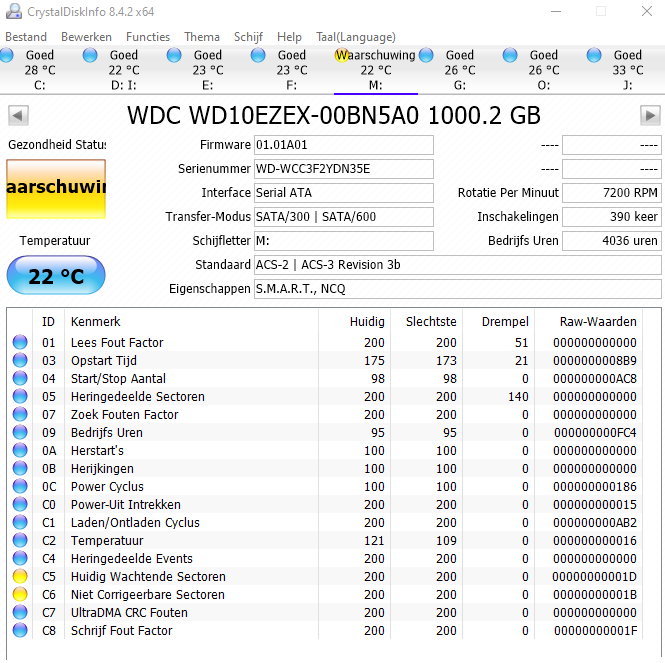Open the Functies menu

point(148,37)
